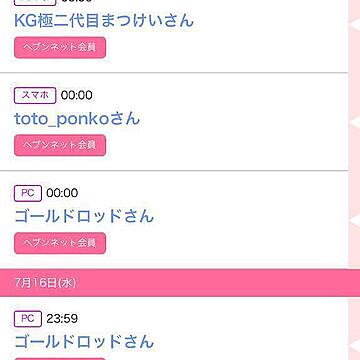
Task: Click divider line between KG極二代目まつけい and toto_ponko entries
Action: point(174,72)
